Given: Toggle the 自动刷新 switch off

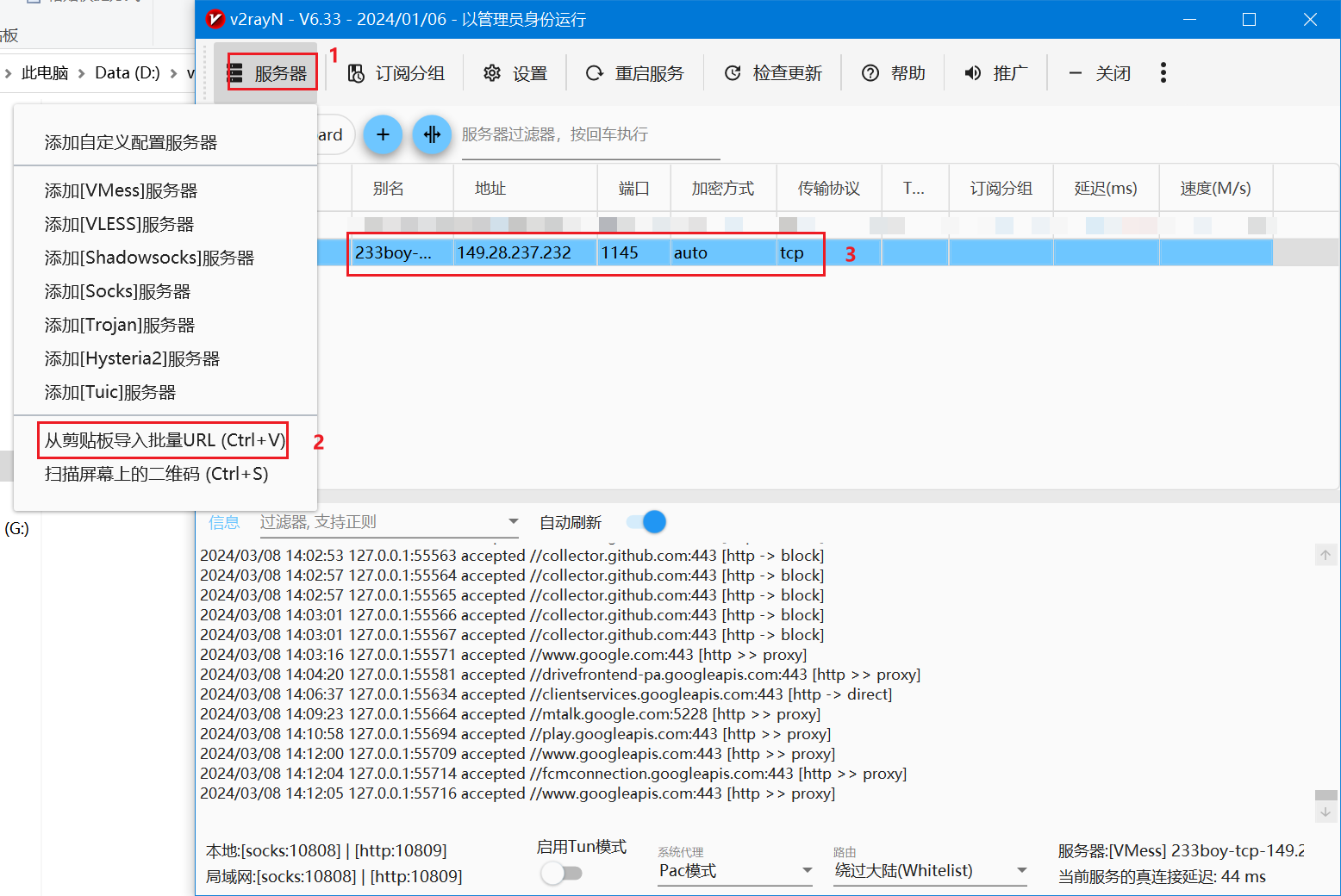Looking at the screenshot, I should (x=647, y=522).
